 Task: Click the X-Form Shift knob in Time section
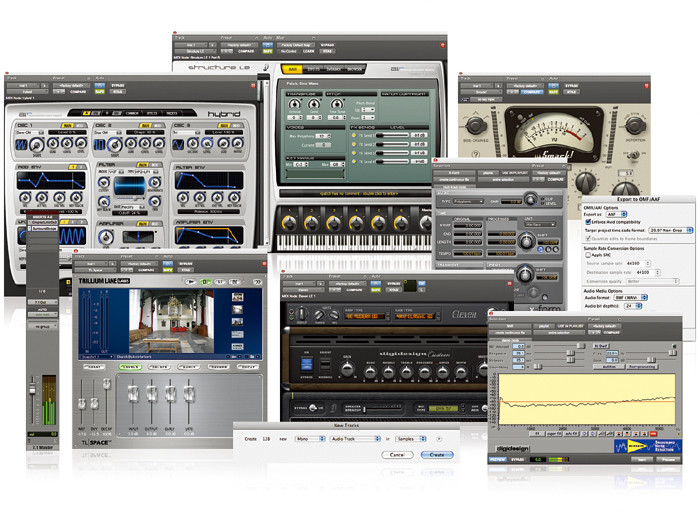[x=527, y=242]
